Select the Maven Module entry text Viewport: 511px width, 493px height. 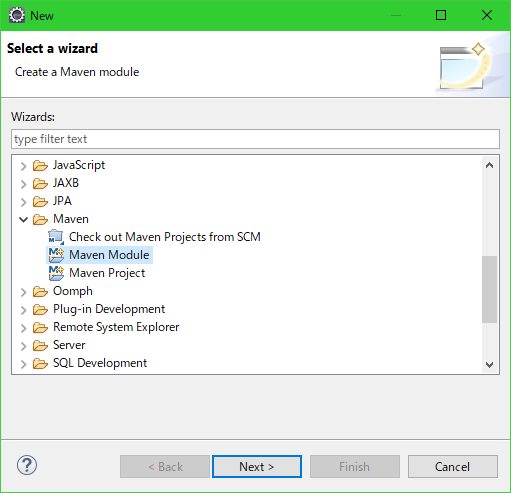(109, 255)
